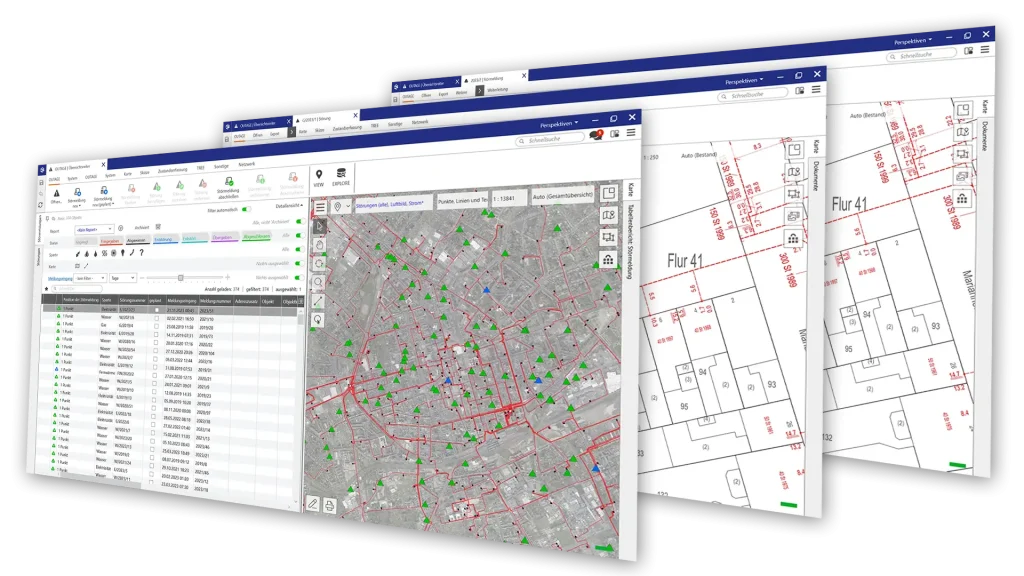Viewport: 1024px width, 576px height.
Task: Select the 'Störmeldung abschließen' ribbon icon
Action: (229, 190)
